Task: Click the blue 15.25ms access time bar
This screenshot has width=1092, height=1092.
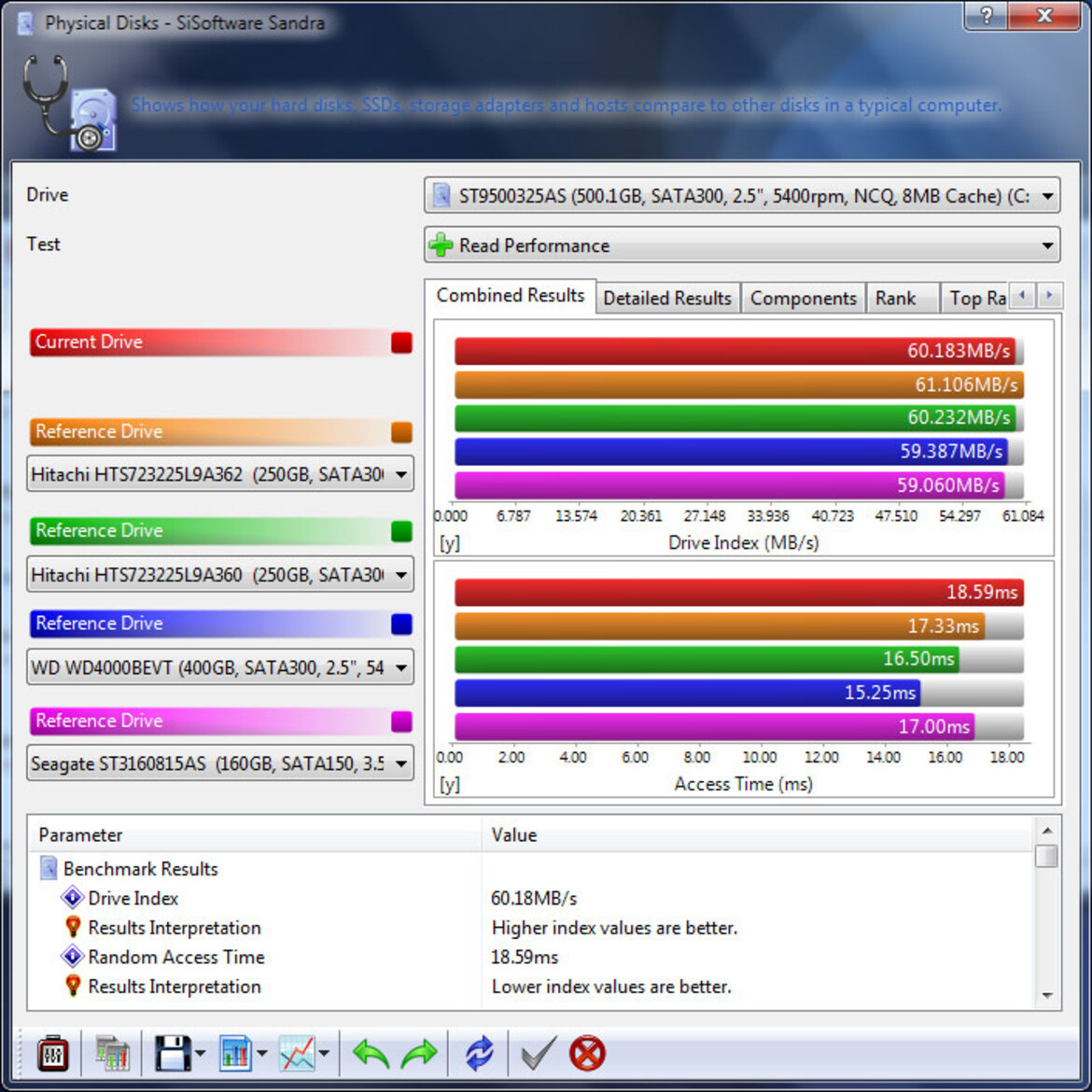Action: (687, 693)
